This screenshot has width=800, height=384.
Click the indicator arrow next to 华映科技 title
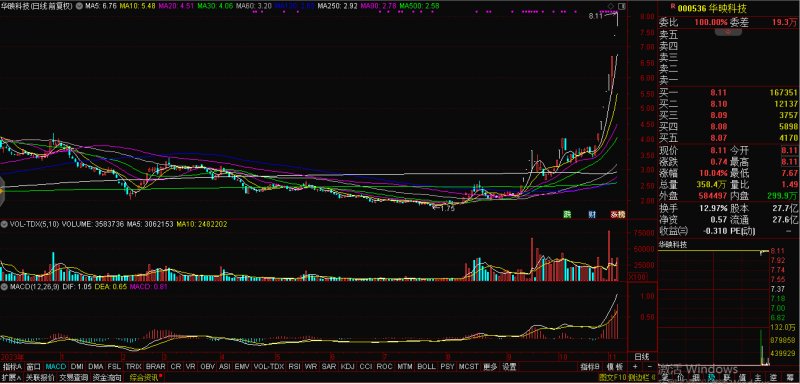[x=78, y=7]
